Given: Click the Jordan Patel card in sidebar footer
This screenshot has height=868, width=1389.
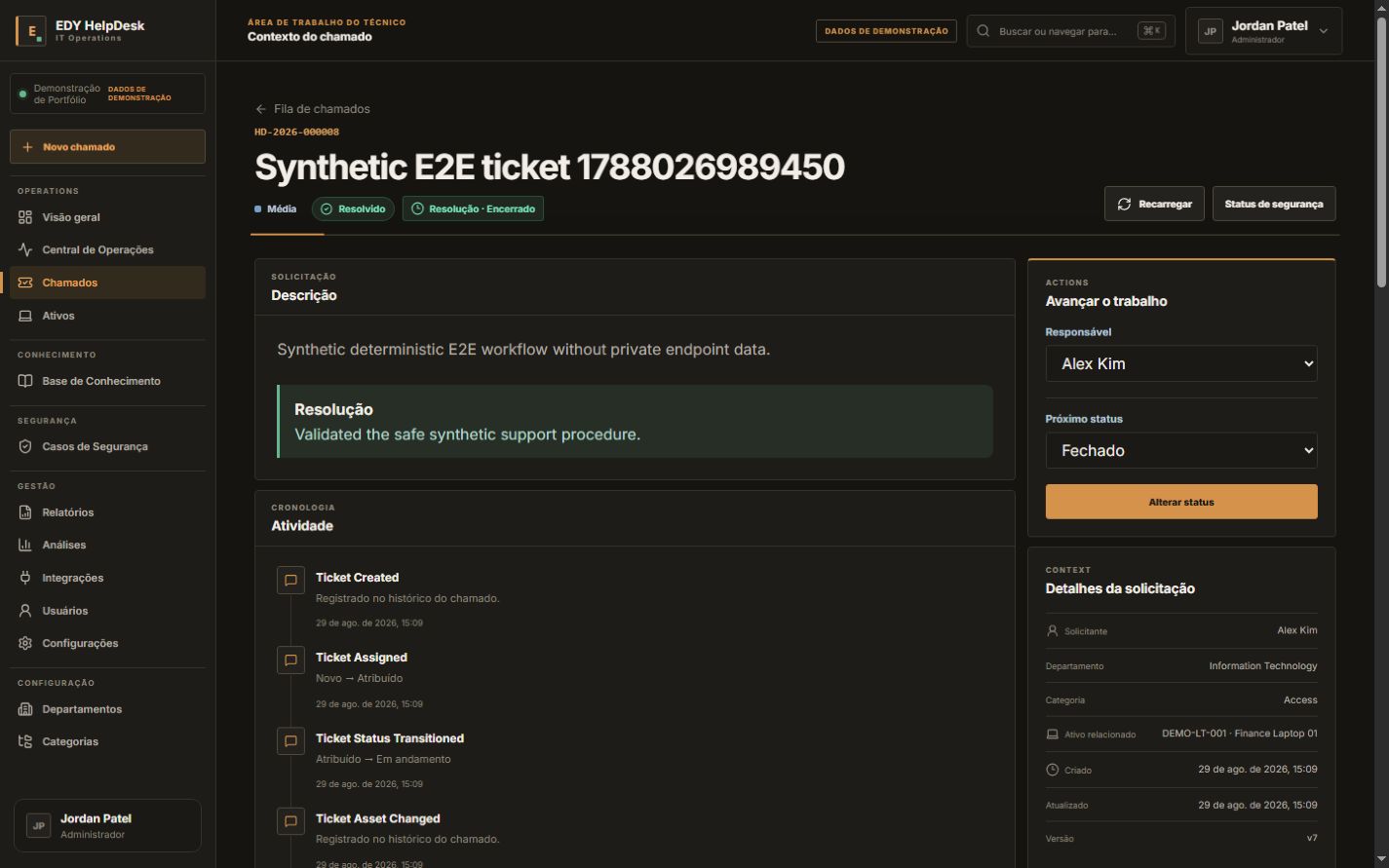Looking at the screenshot, I should pyautogui.click(x=107, y=826).
